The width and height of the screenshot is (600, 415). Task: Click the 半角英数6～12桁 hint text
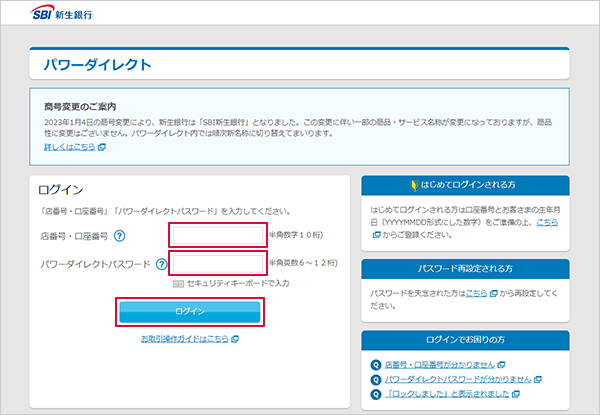click(303, 263)
